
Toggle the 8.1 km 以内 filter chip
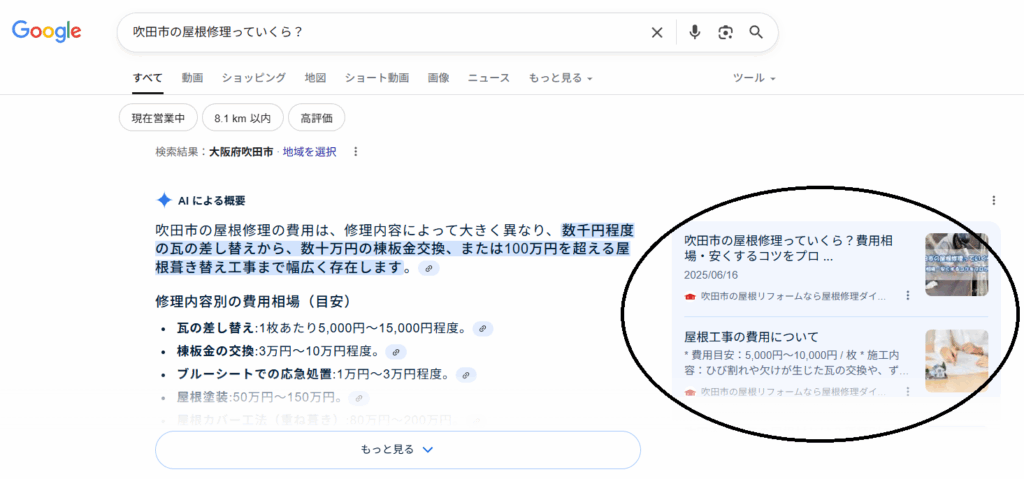coord(242,118)
